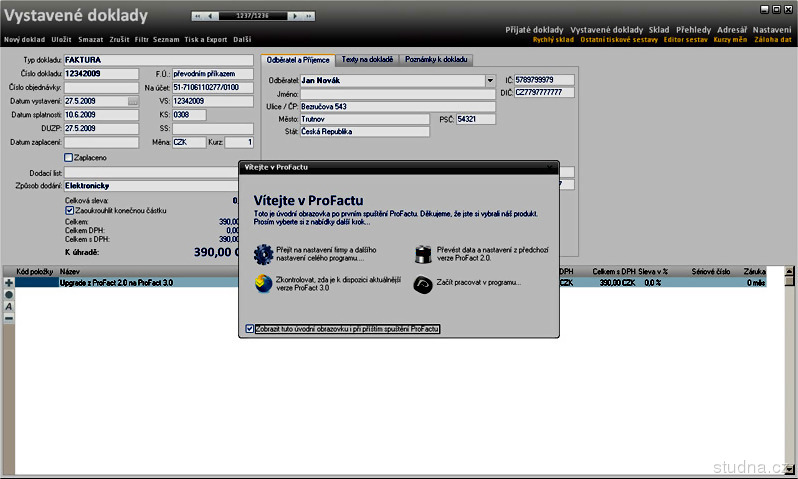Click gear icon for company settings
798x479 pixels.
point(264,254)
